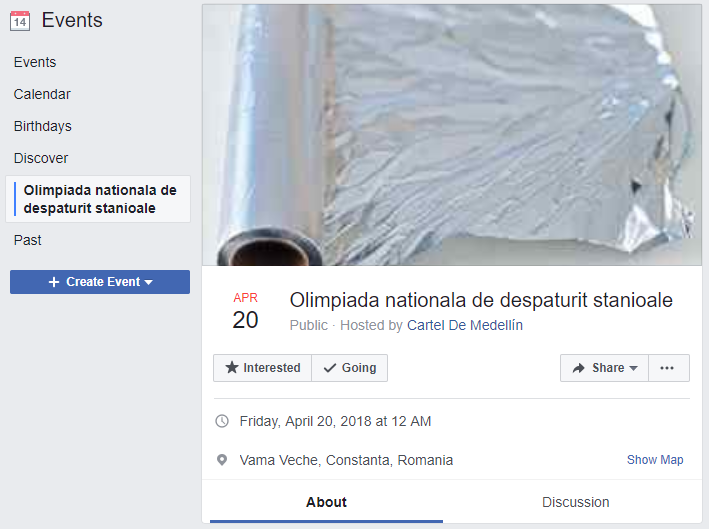The width and height of the screenshot is (709, 529).
Task: Click the Events calendar icon
Action: pos(20,21)
